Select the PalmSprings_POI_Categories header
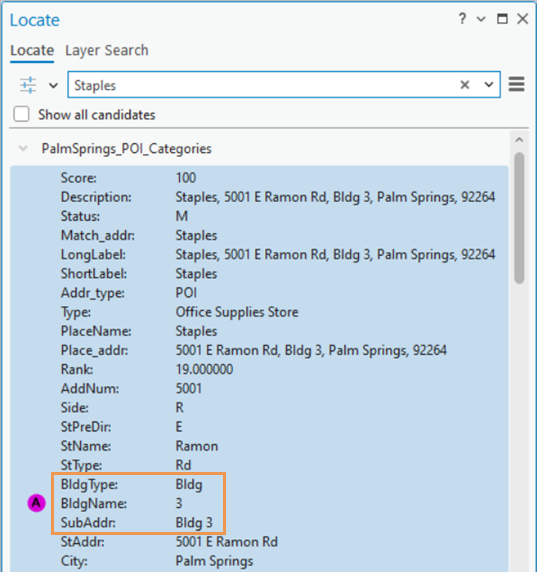Image resolution: width=537 pixels, height=572 pixels. pyautogui.click(x=127, y=149)
